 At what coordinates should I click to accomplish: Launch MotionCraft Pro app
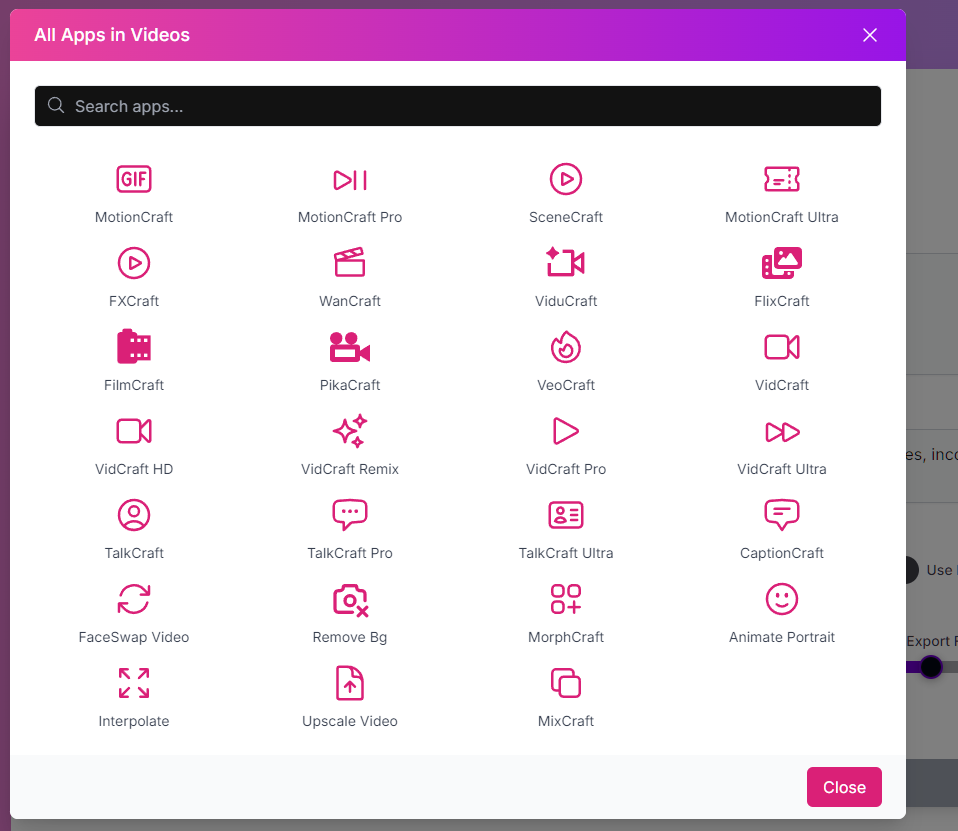(349, 180)
